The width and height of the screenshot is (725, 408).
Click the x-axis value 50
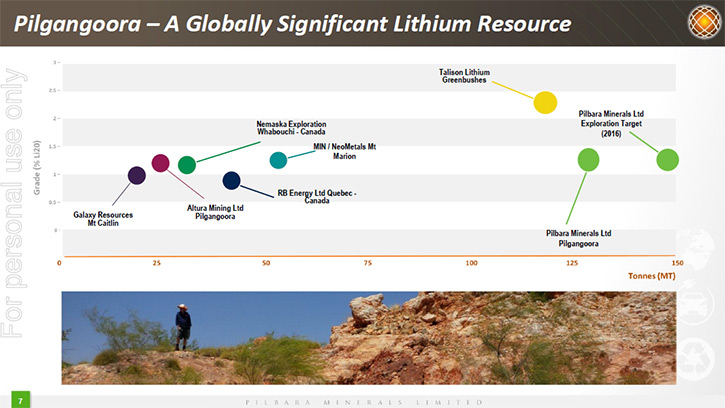click(x=266, y=263)
